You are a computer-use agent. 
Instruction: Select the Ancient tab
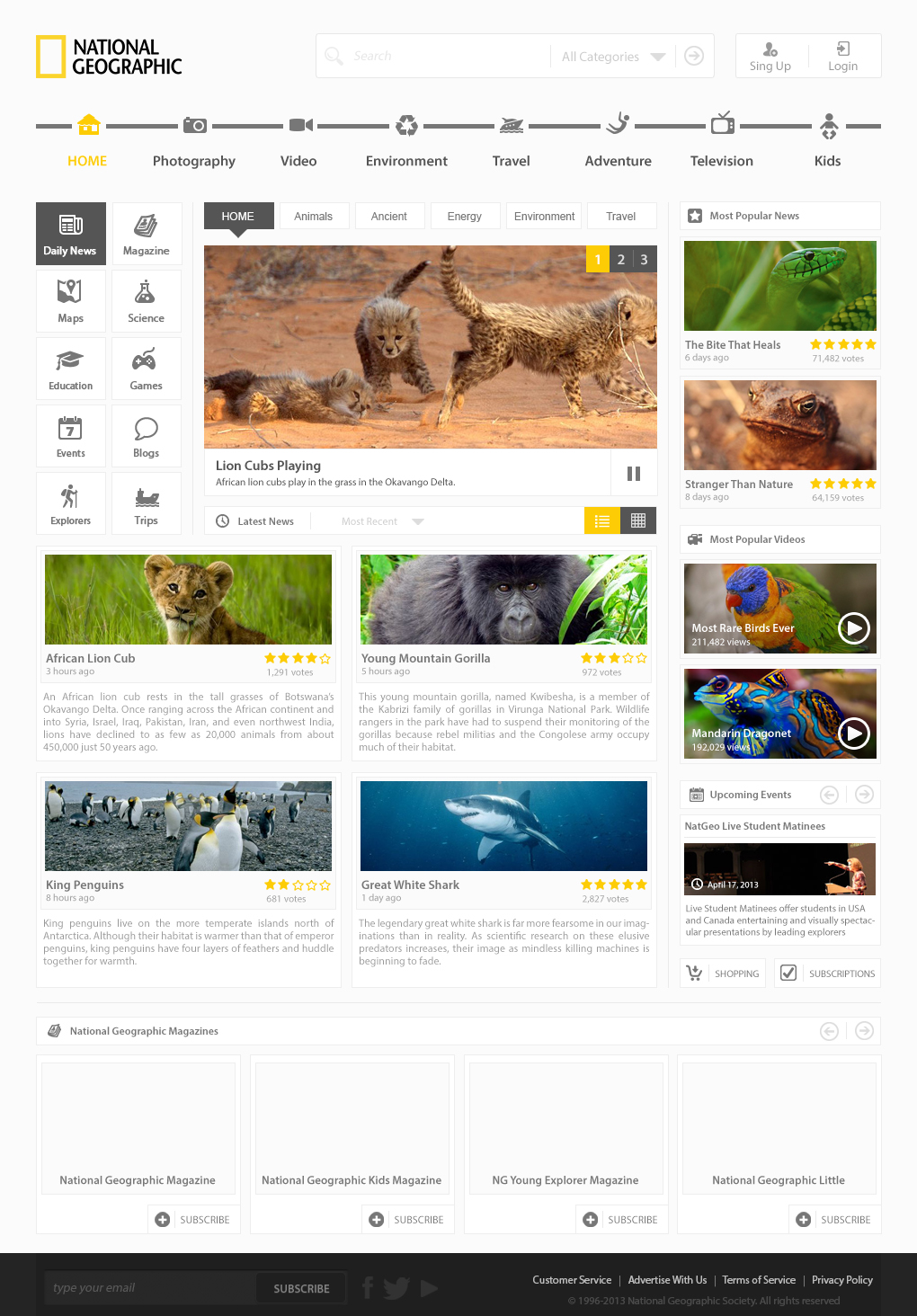click(389, 217)
